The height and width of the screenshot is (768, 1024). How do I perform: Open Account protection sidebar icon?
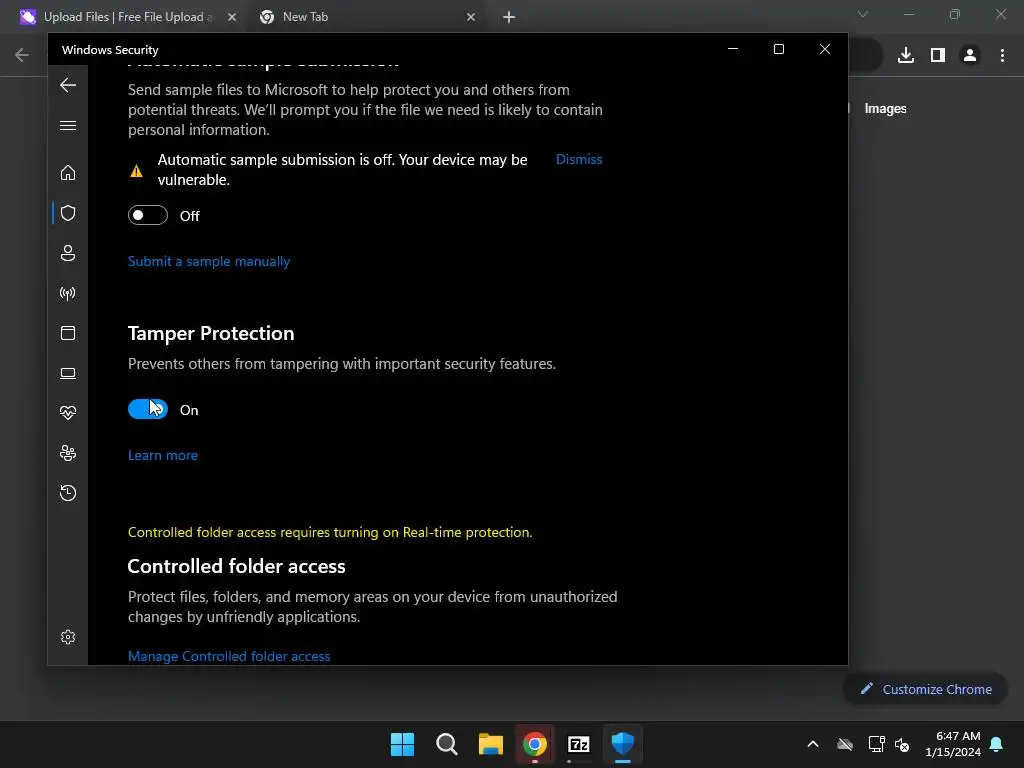(68, 253)
